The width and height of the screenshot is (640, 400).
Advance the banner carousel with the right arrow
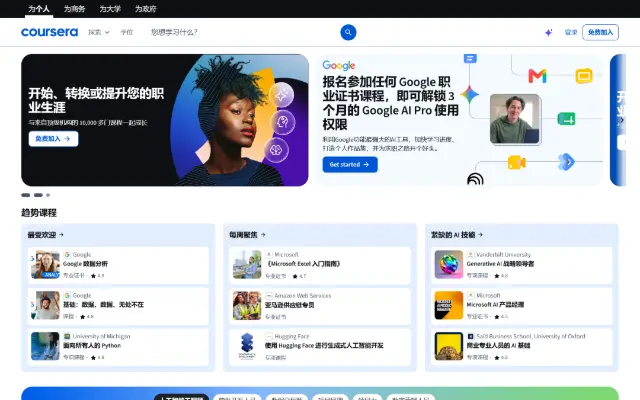point(622,120)
